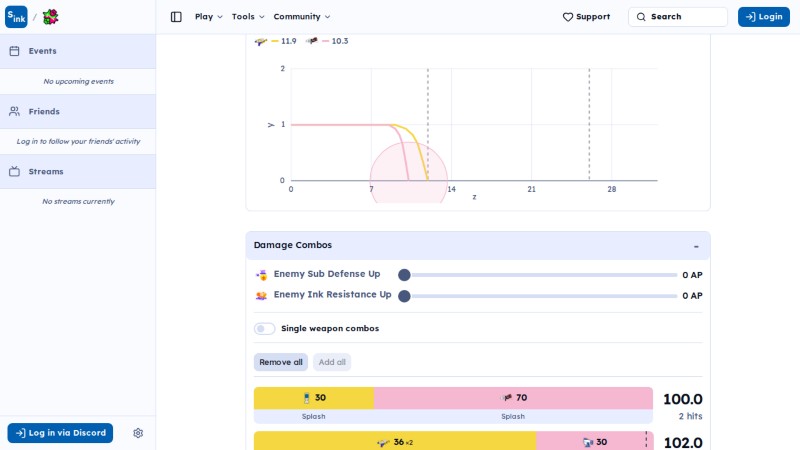Click the Sub Defense 0 AP value
This screenshot has width=800, height=450.
click(x=692, y=275)
